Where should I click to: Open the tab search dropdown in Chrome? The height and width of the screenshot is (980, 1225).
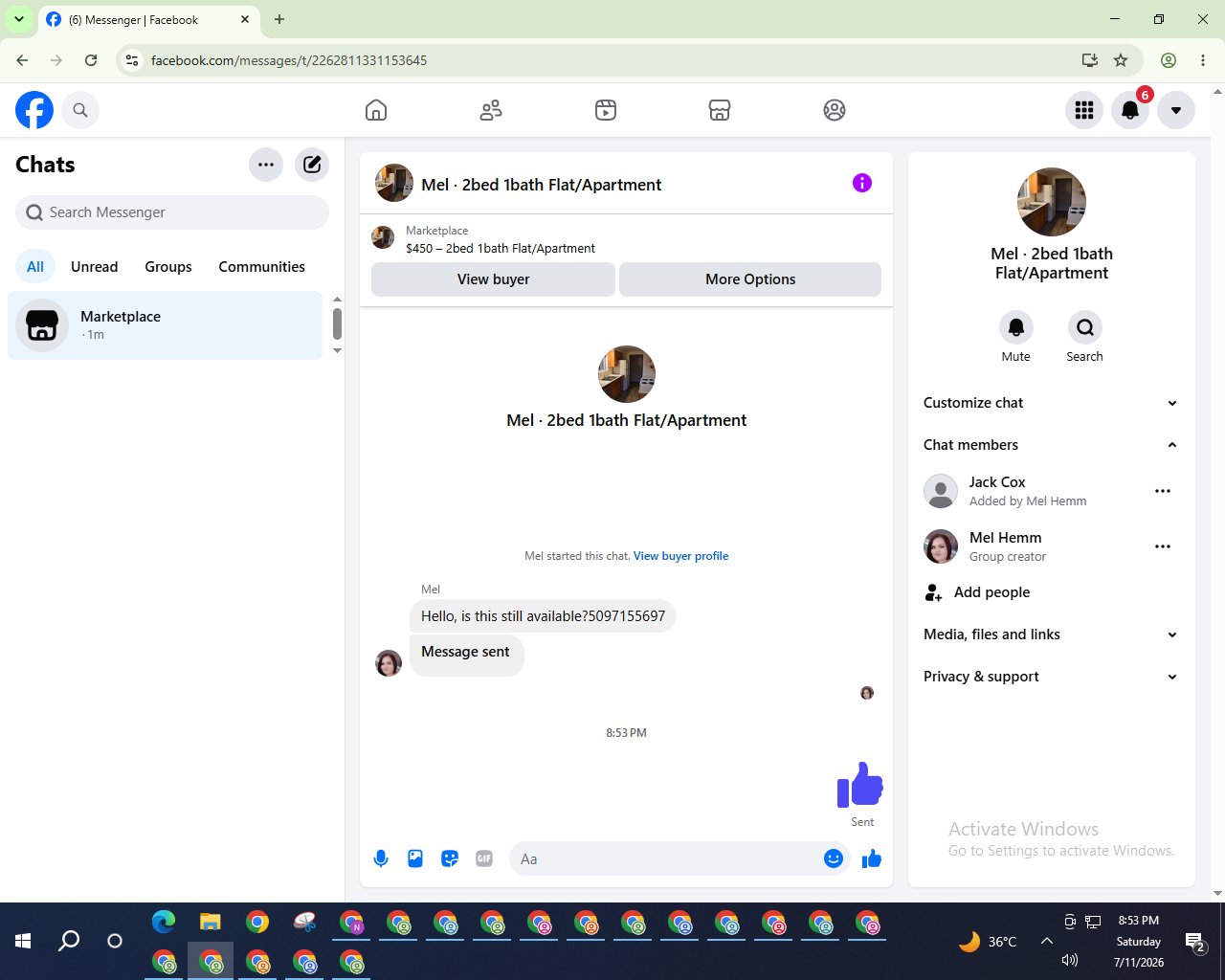(x=19, y=19)
